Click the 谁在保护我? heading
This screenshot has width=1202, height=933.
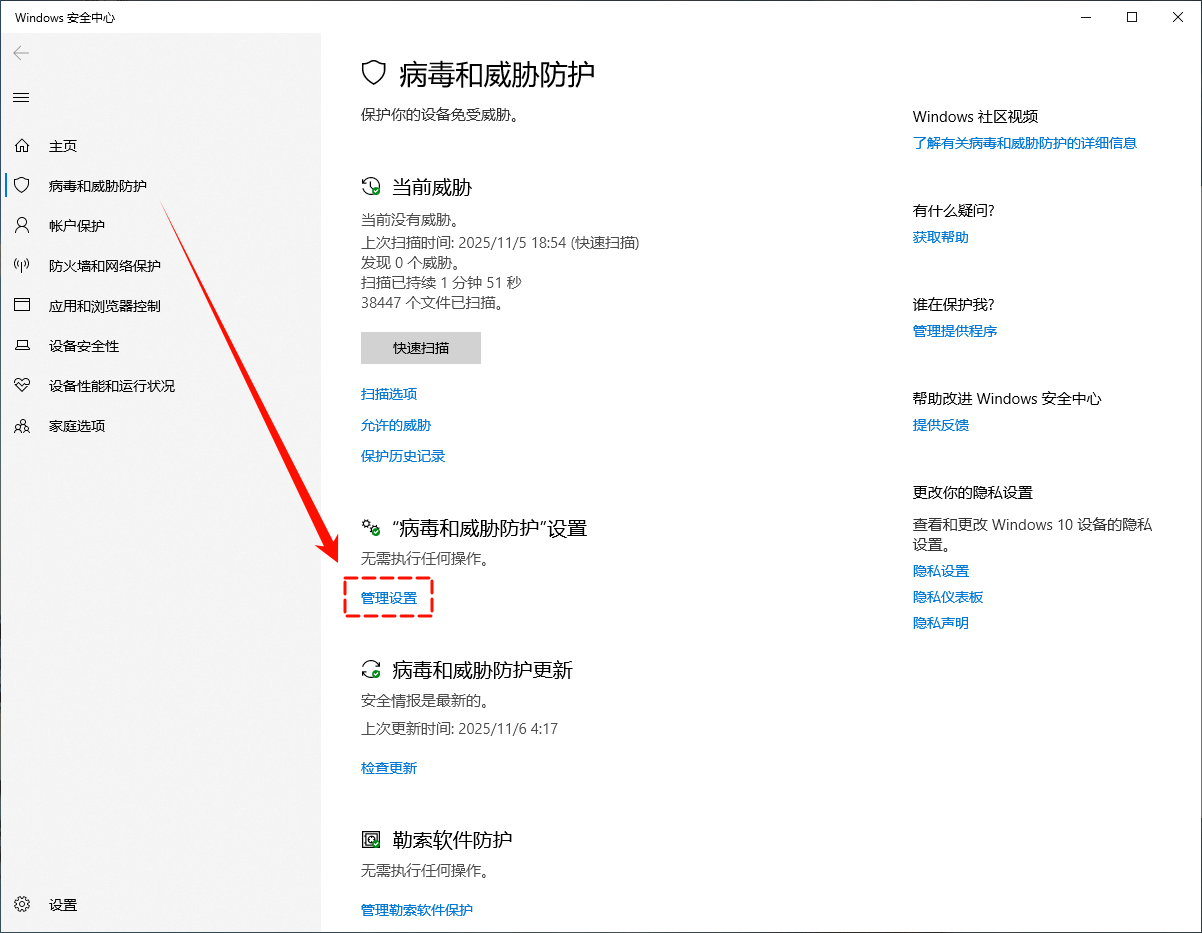pos(954,305)
